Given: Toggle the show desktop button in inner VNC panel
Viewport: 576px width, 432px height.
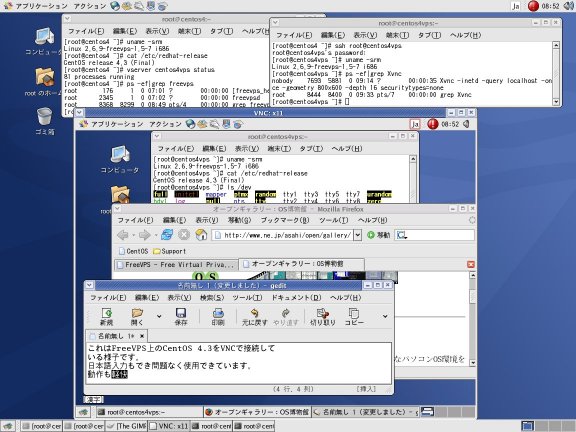Looking at the screenshot, I should (83, 412).
